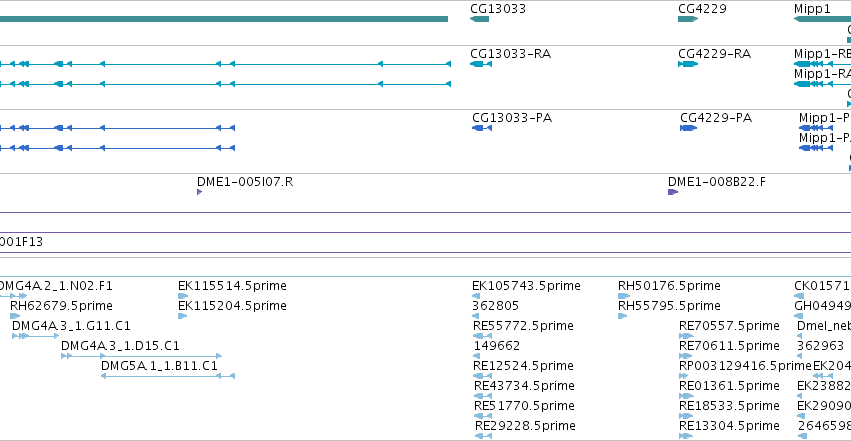Click the CG13033 gene arrow glyph
851x441 pixels.
point(479,20)
